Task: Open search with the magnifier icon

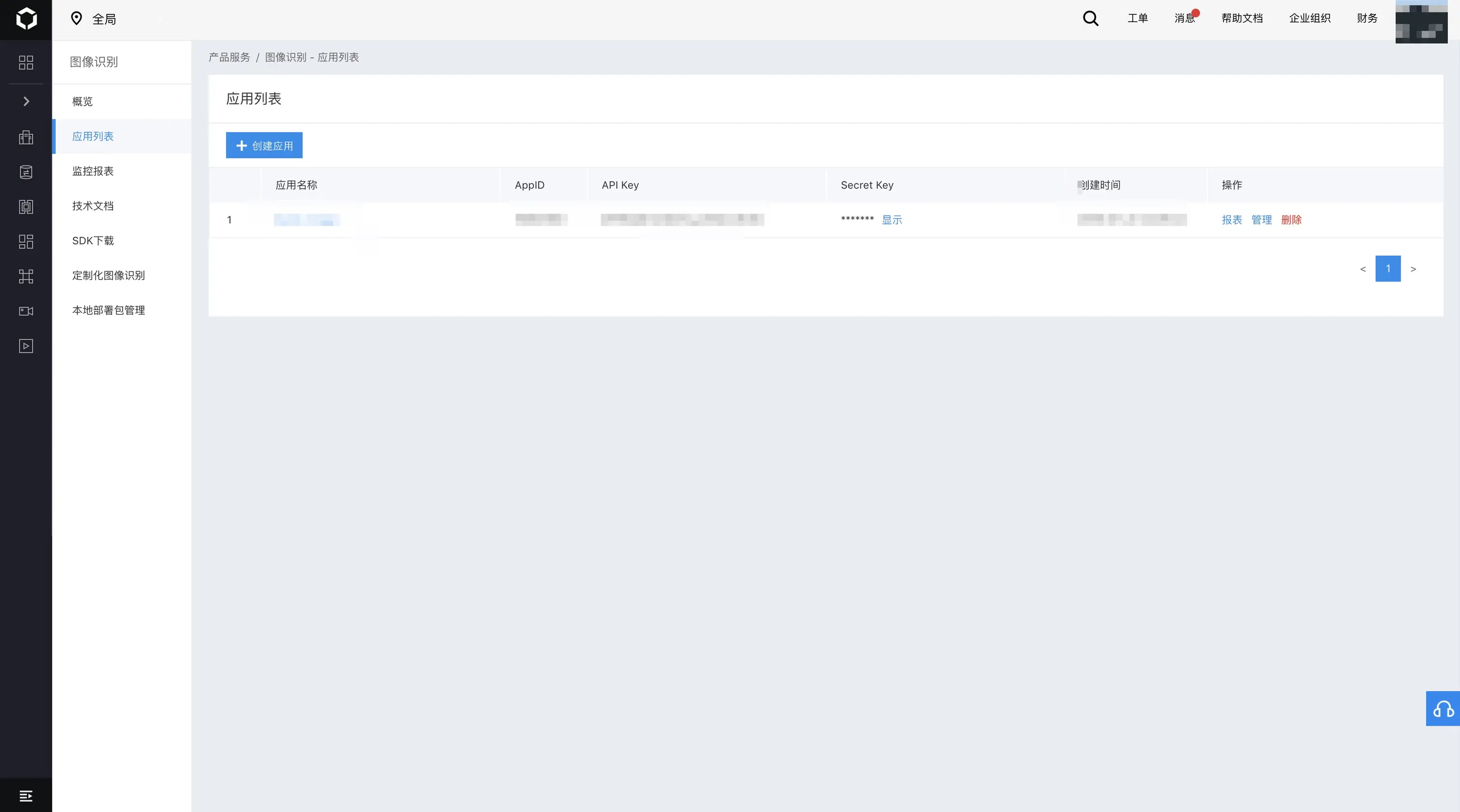Action: [x=1091, y=19]
